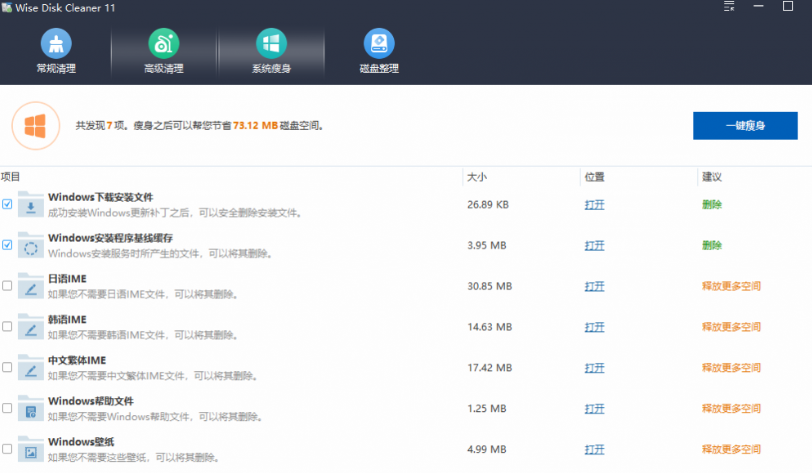Open location of Windows壁纸

click(x=594, y=450)
